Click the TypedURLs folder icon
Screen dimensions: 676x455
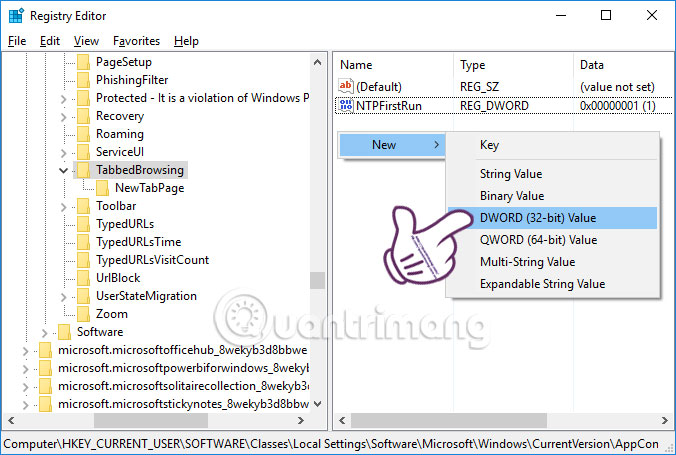(84, 224)
